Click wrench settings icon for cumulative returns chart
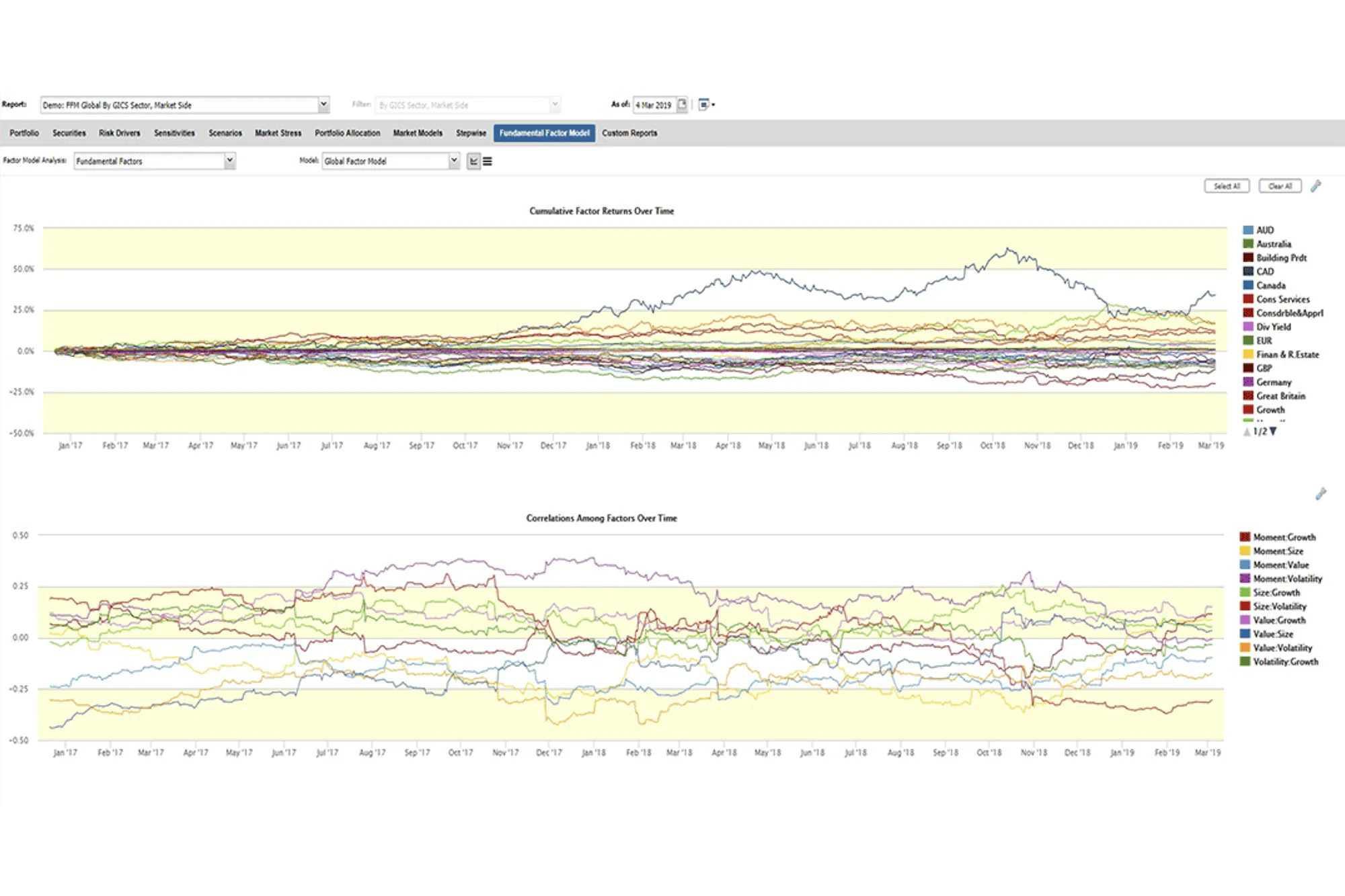The height and width of the screenshot is (896, 1345). pos(1316,186)
